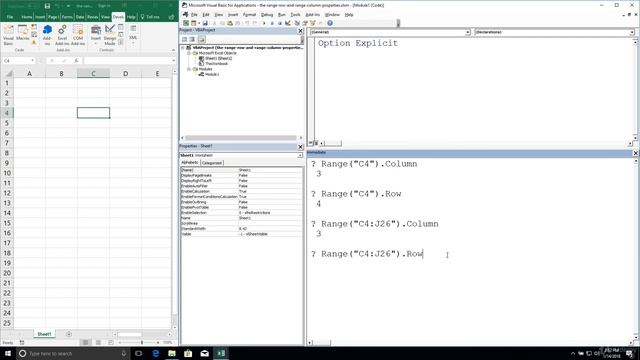Image resolution: width=640 pixels, height=360 pixels.
Task: Switch to Categorized properties tab
Action: tap(212, 163)
